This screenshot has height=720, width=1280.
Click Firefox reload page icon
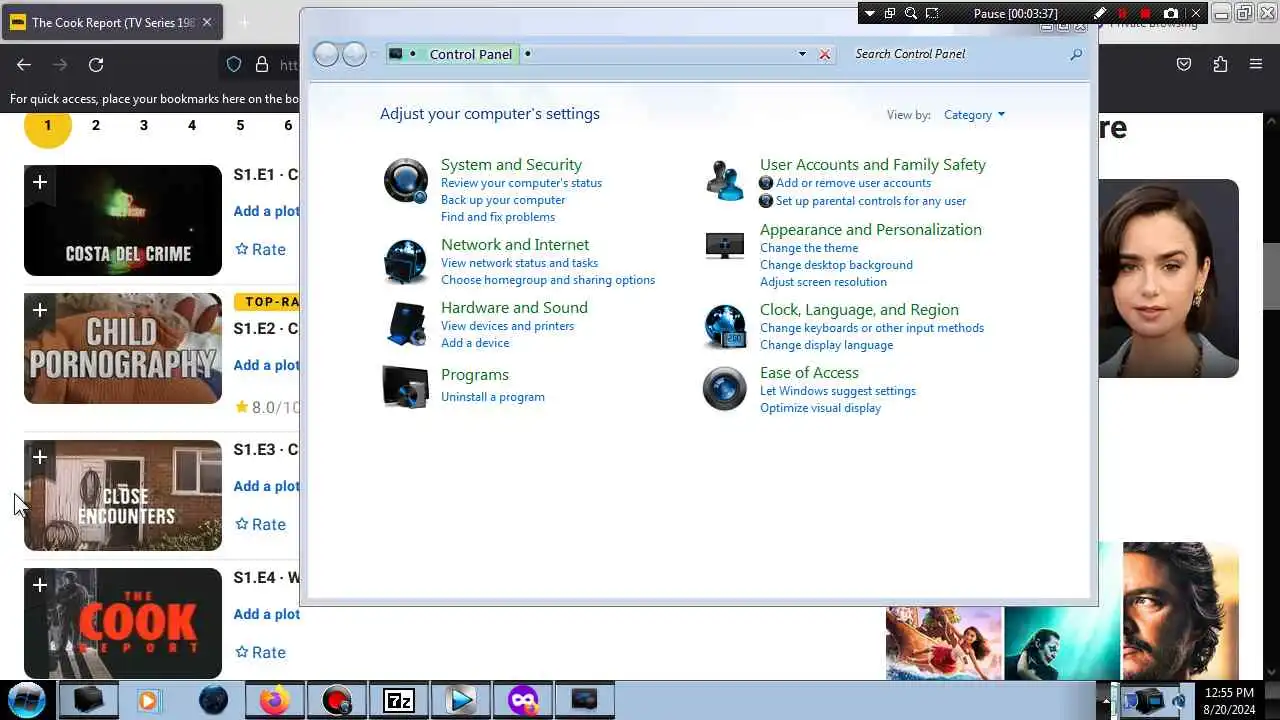click(96, 64)
